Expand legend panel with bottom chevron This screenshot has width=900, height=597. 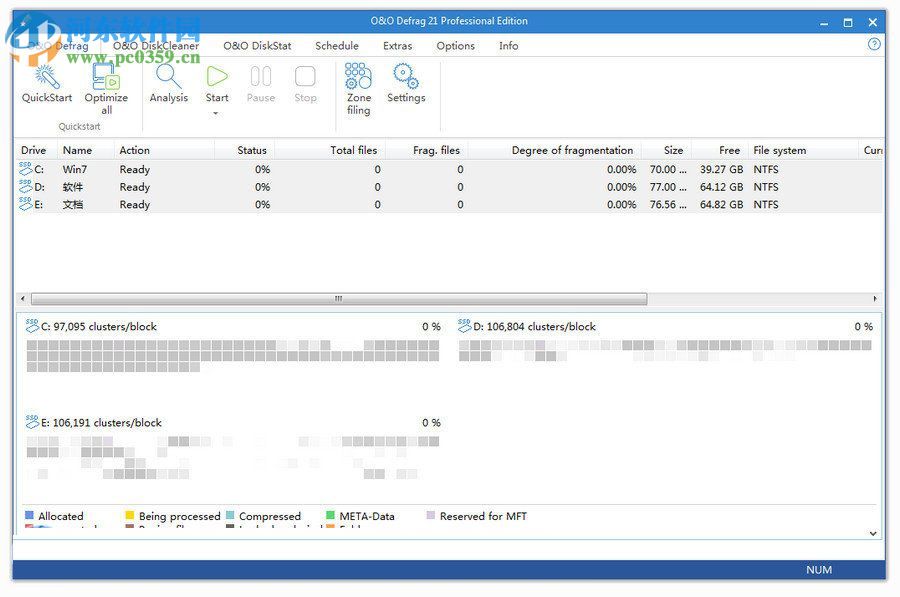click(872, 533)
